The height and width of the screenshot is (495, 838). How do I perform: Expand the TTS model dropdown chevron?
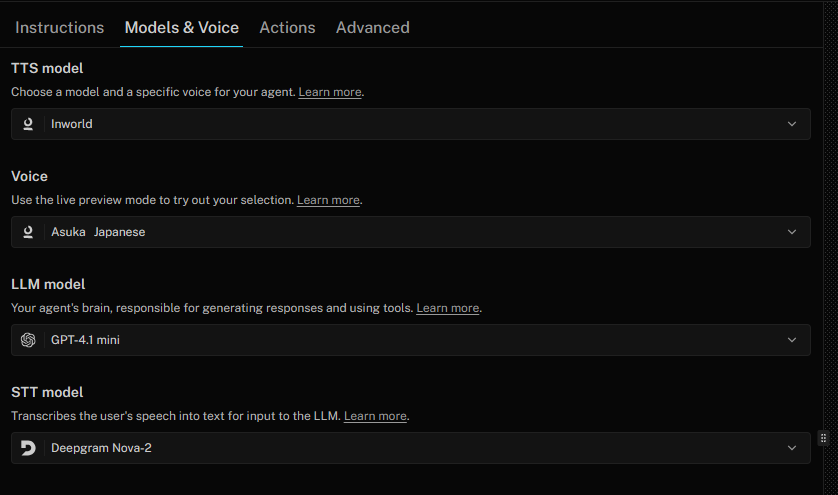[x=792, y=124]
